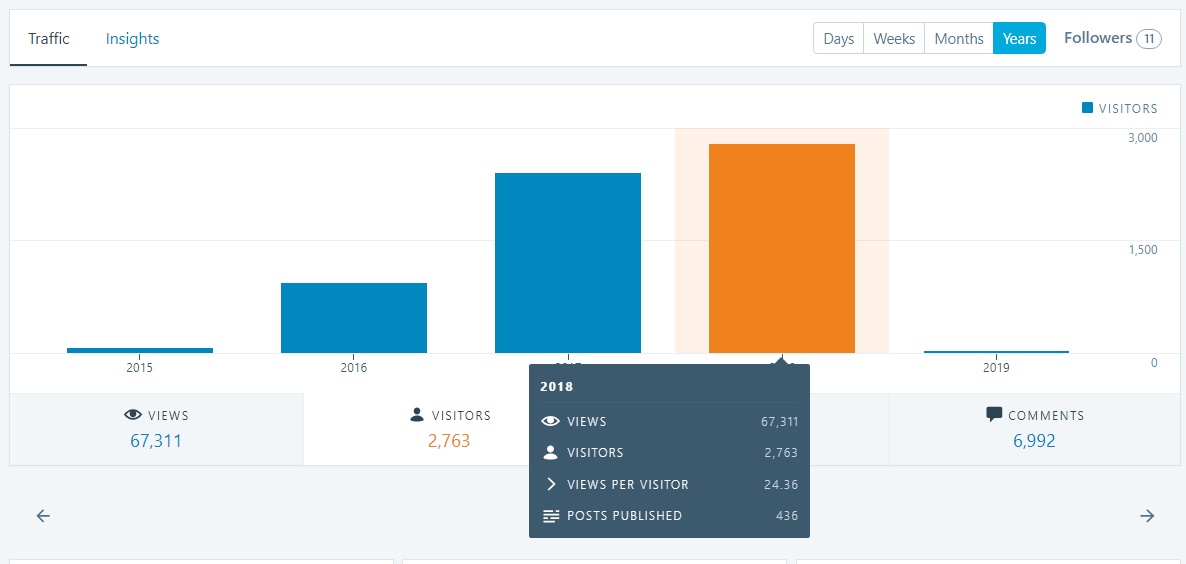The width and height of the screenshot is (1186, 564).
Task: Click the orange 2018 bar
Action: pos(782,248)
